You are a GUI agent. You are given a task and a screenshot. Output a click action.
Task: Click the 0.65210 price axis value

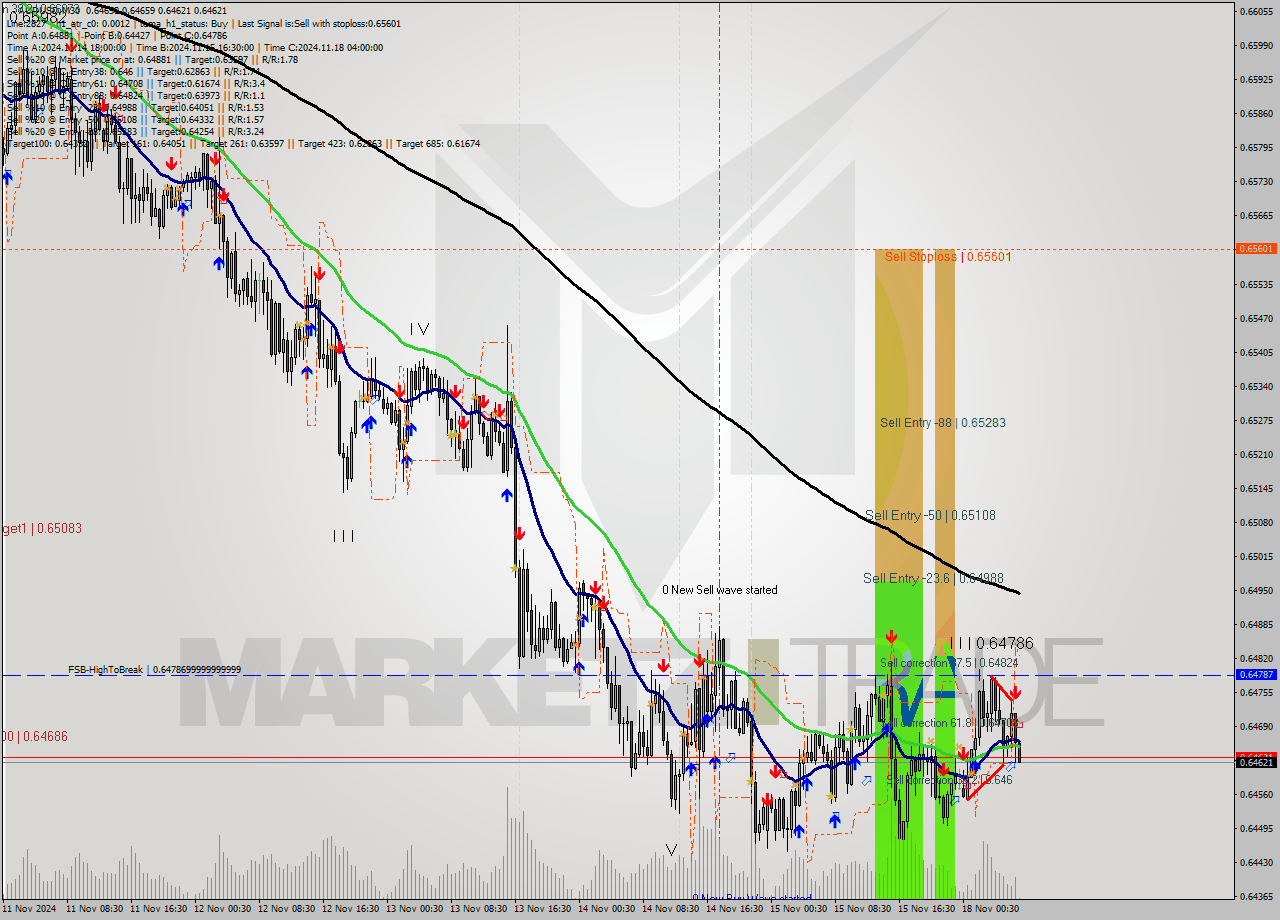(1256, 454)
